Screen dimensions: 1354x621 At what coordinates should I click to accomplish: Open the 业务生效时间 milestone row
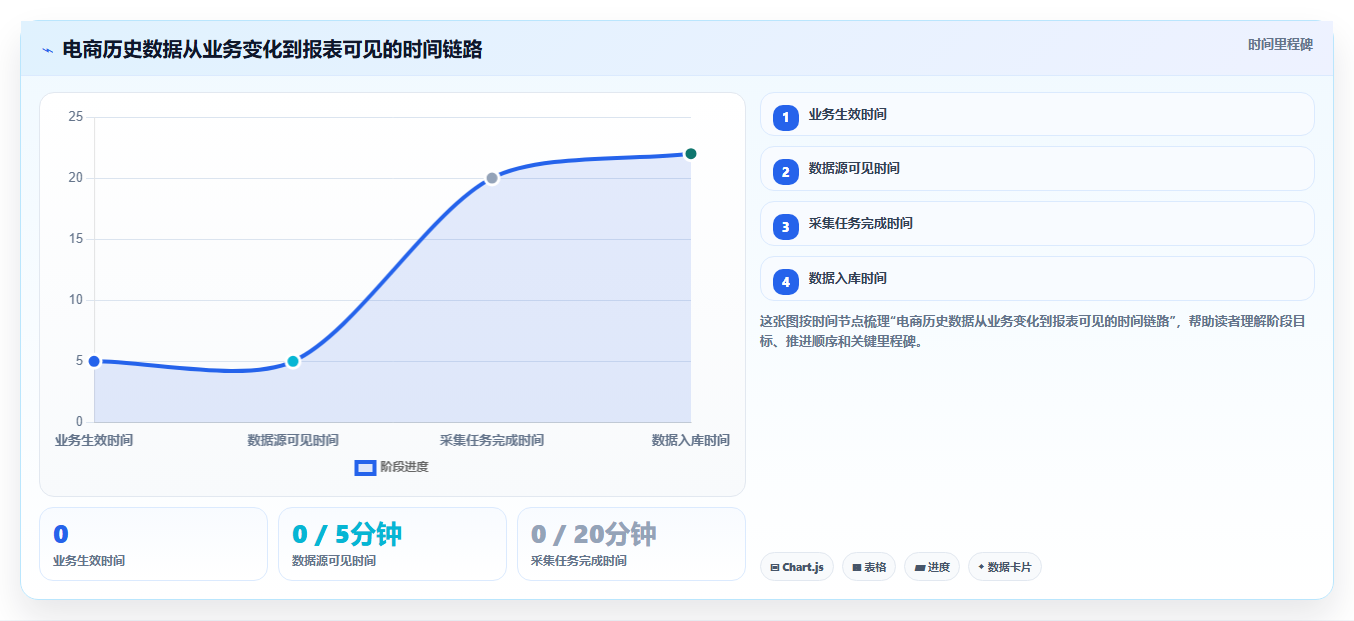(x=1037, y=114)
